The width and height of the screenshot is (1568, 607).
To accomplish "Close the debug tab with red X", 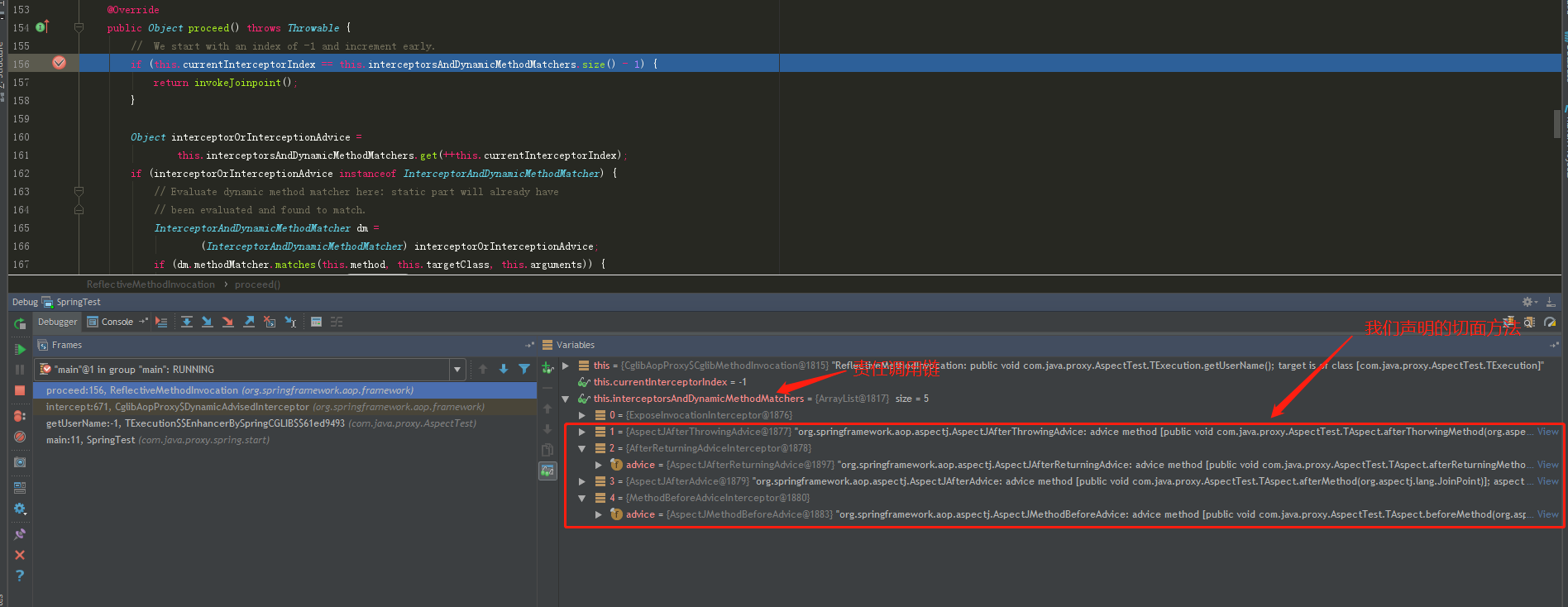I will (x=20, y=555).
